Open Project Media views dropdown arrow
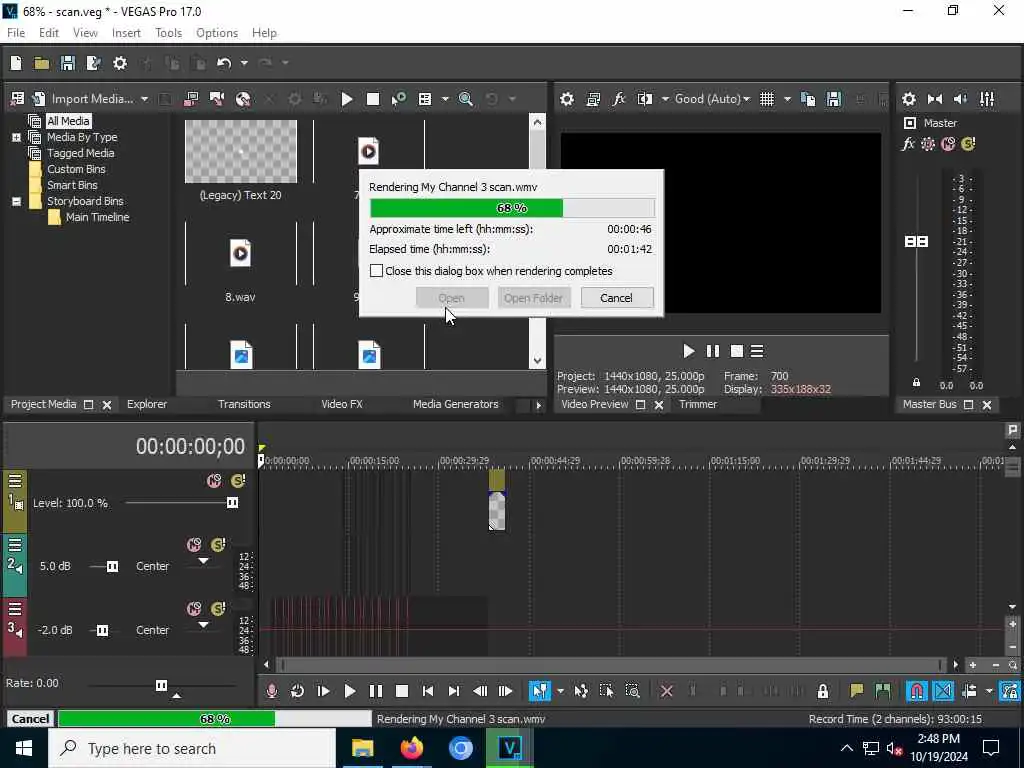 coord(445,99)
